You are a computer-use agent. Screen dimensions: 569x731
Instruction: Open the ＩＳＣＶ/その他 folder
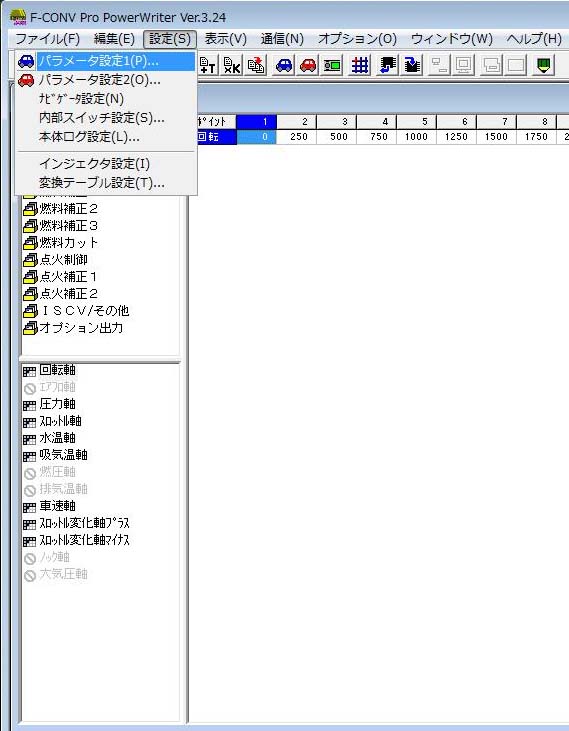coord(76,311)
